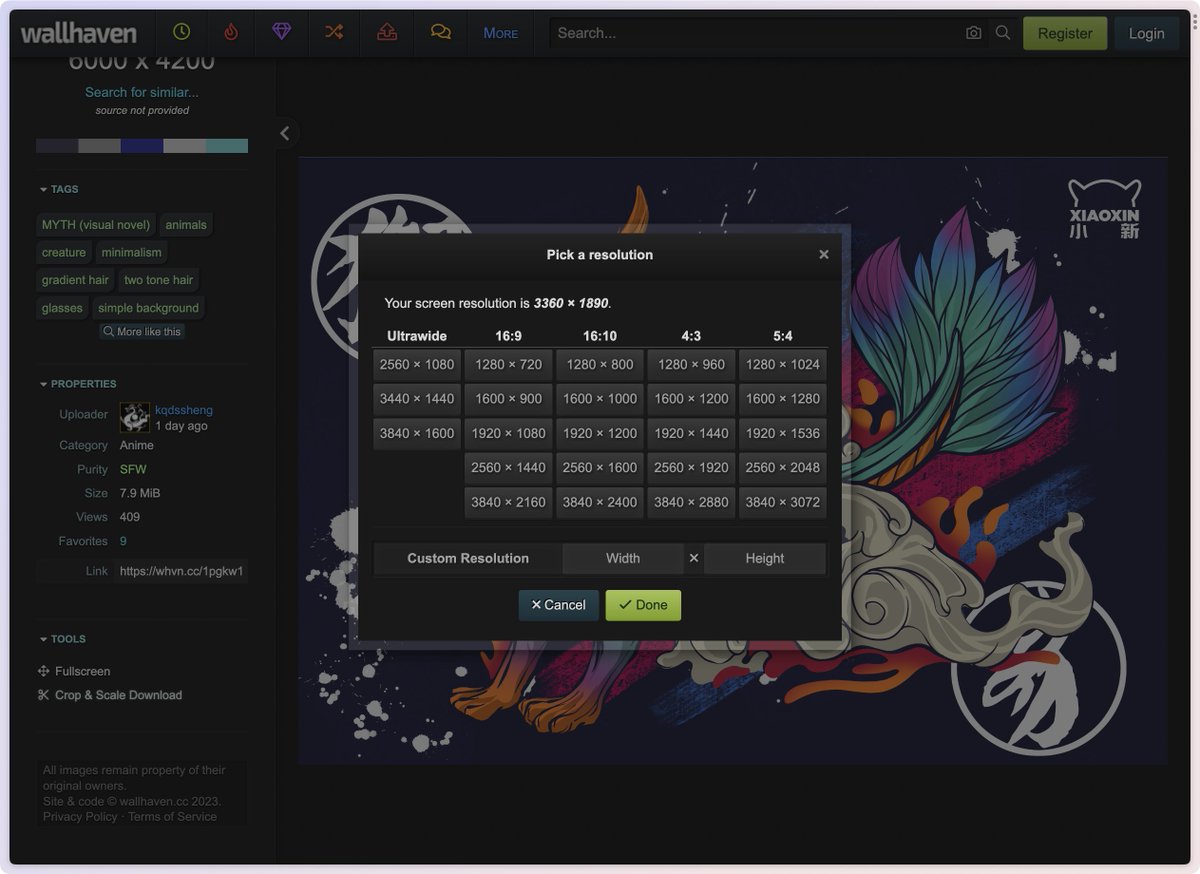This screenshot has height=874, width=1200.
Task: Select the 3840 × 1600 resolution
Action: pyautogui.click(x=417, y=433)
